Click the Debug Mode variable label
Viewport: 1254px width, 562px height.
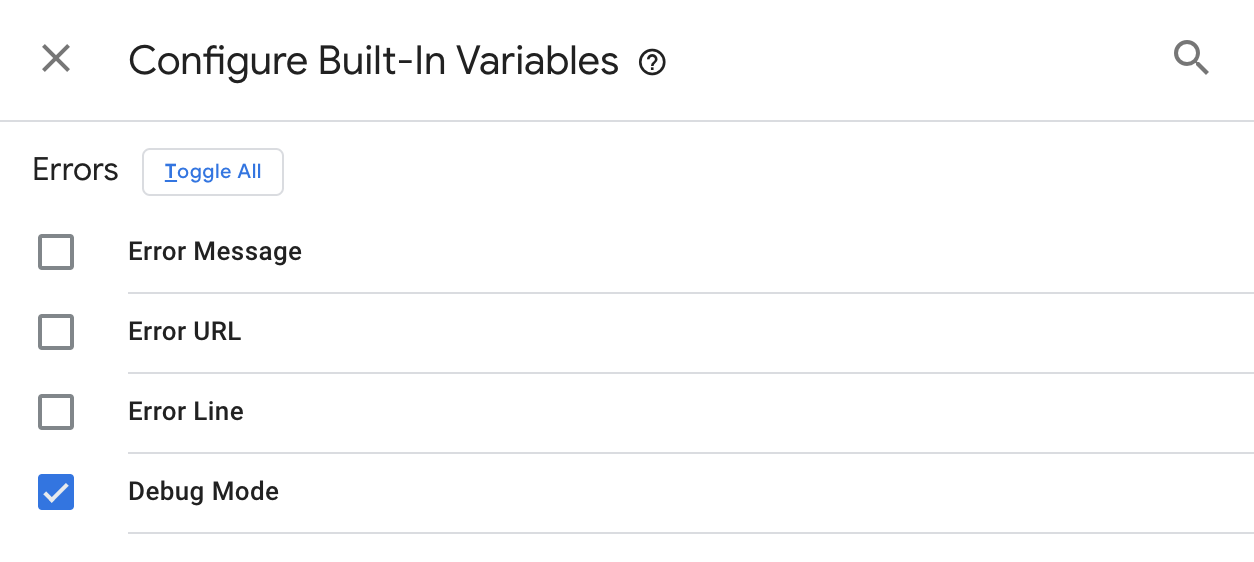tap(203, 492)
